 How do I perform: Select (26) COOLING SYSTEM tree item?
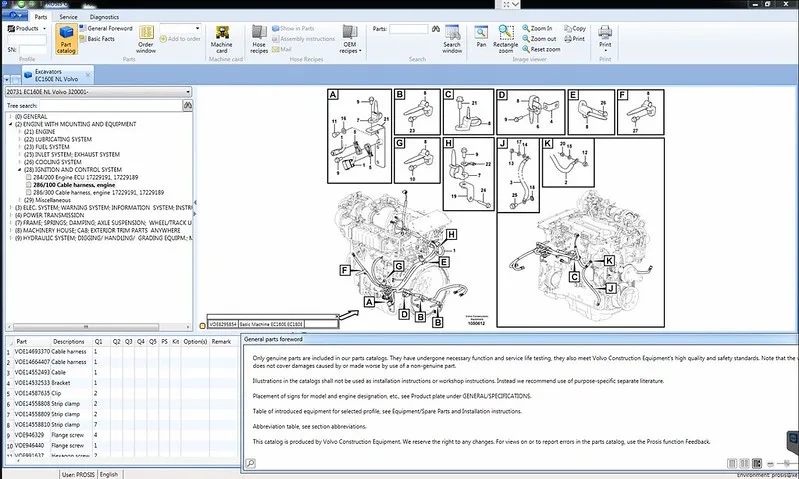pyautogui.click(x=52, y=162)
